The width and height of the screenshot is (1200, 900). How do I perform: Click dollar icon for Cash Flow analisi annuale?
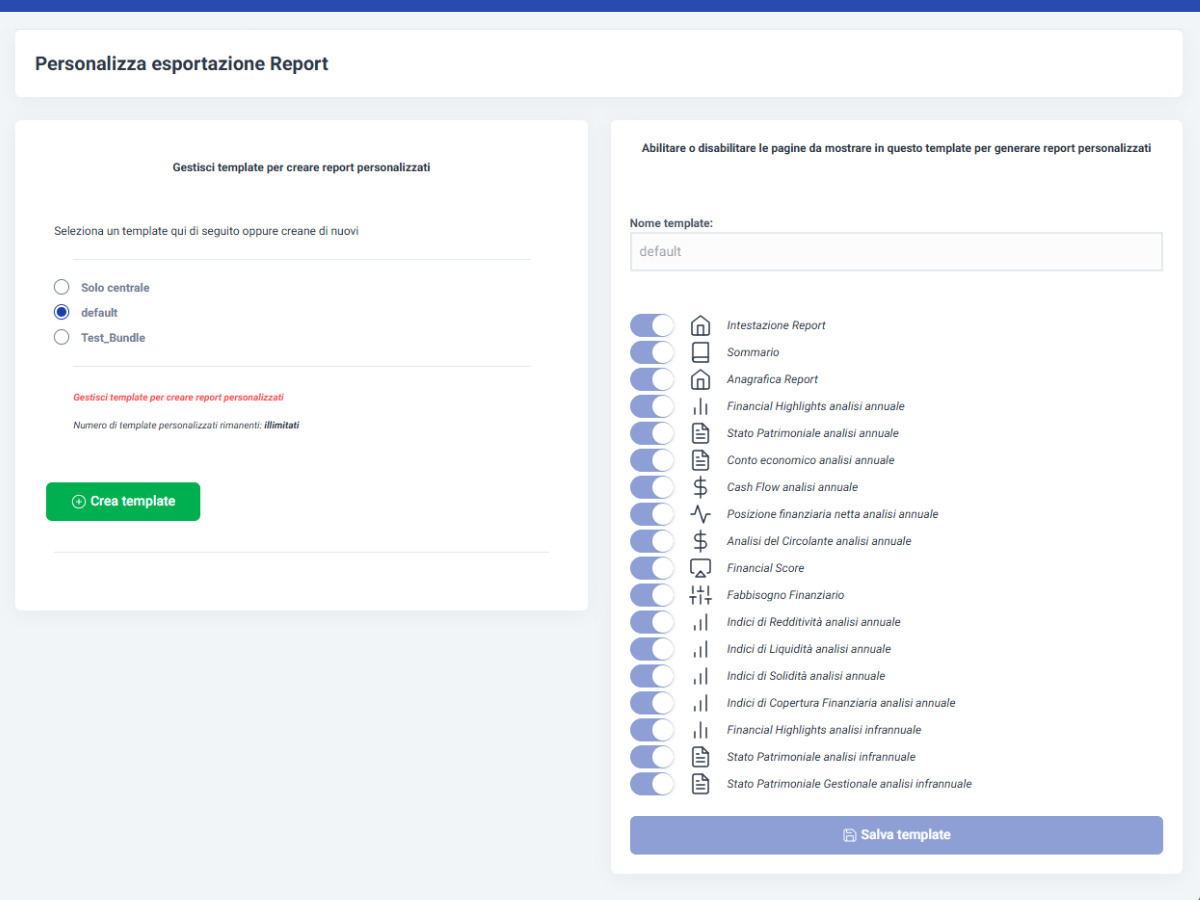coord(700,487)
